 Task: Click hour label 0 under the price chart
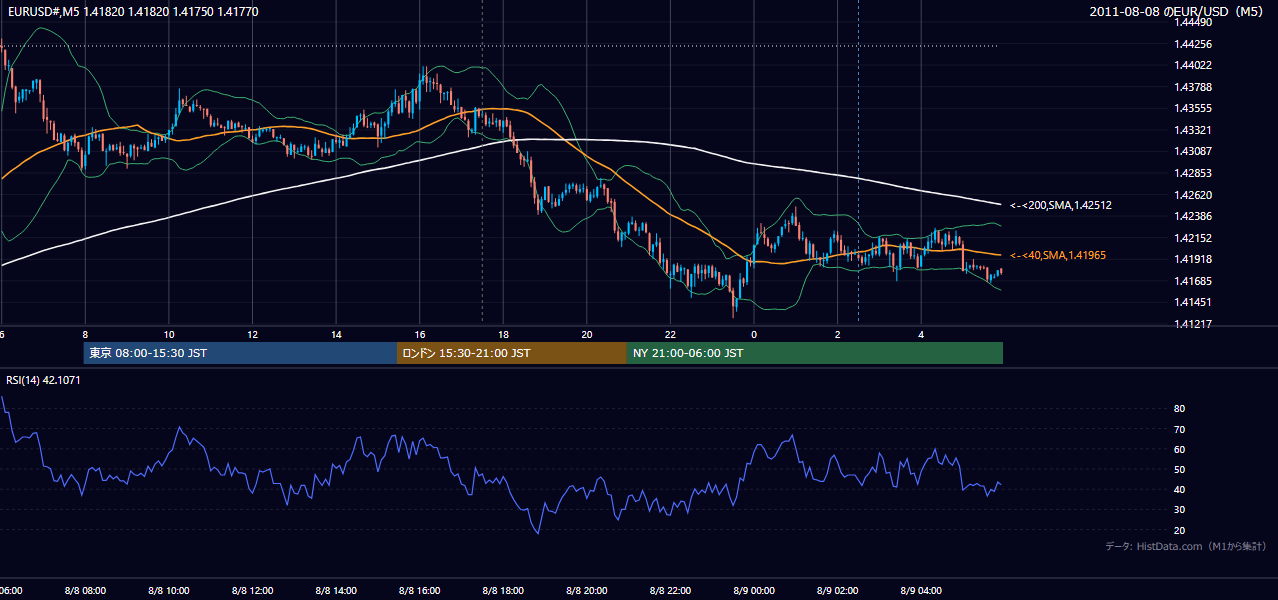click(754, 334)
